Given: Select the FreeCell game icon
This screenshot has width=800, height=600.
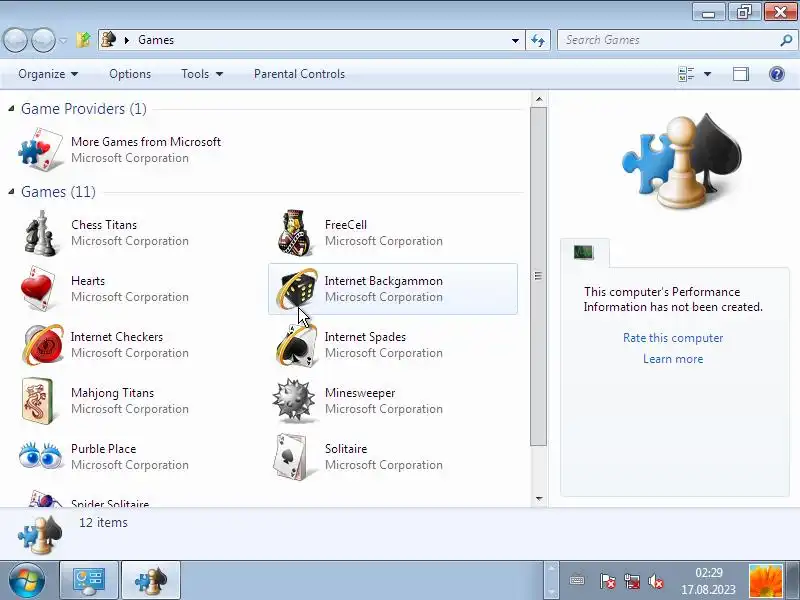Looking at the screenshot, I should pyautogui.click(x=295, y=233).
